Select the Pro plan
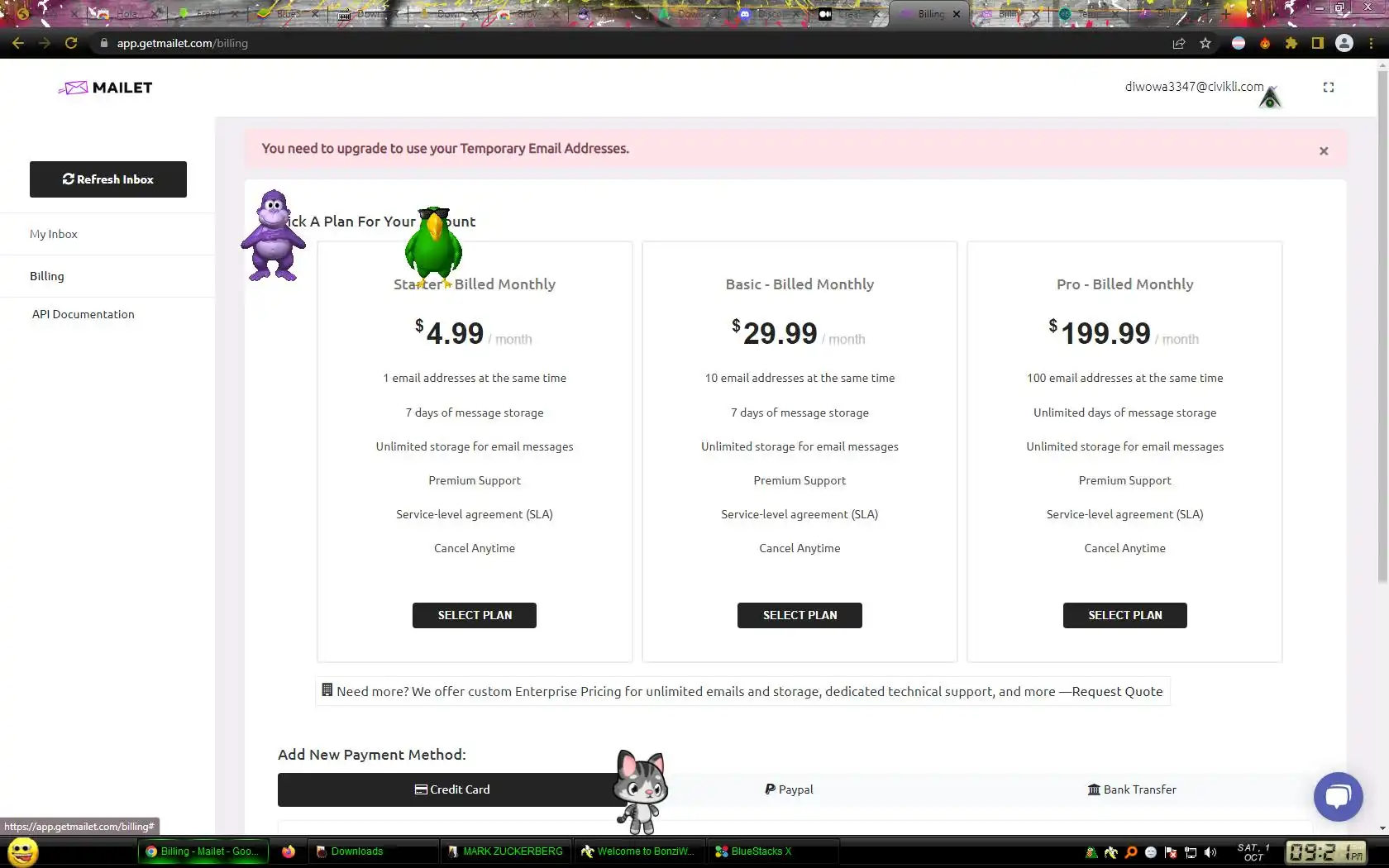This screenshot has width=1389, height=868. (1125, 615)
